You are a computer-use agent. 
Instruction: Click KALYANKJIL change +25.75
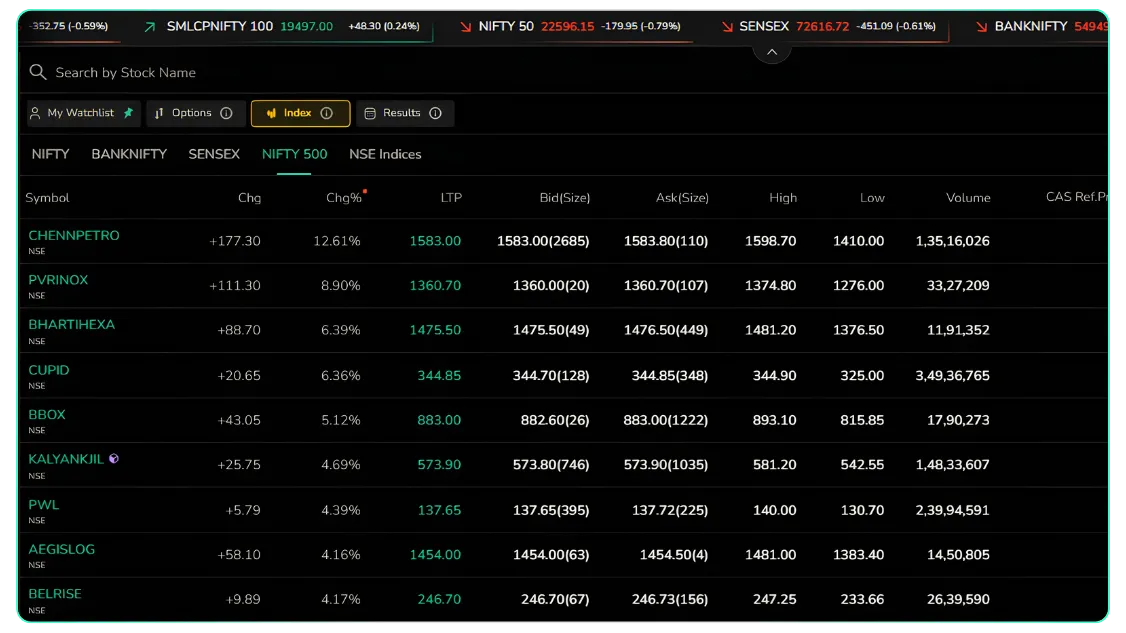pyautogui.click(x=238, y=465)
